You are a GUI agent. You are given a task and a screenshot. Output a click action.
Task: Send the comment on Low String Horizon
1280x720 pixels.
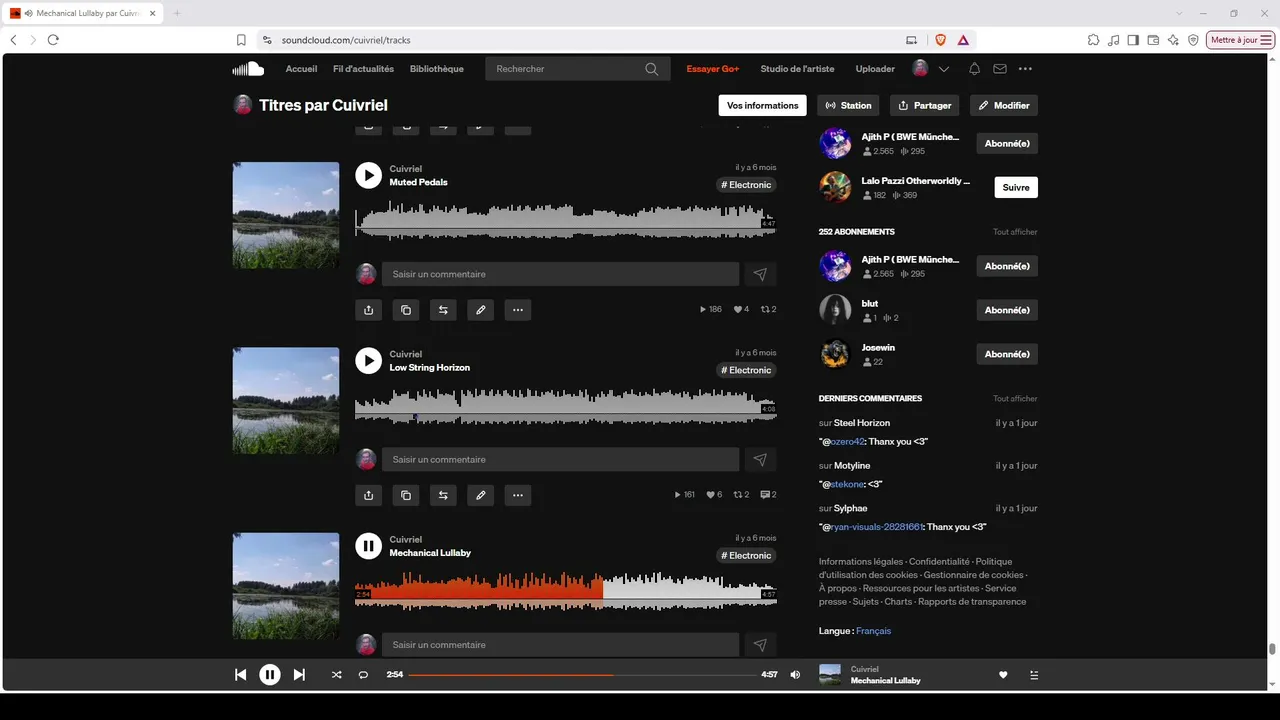760,459
